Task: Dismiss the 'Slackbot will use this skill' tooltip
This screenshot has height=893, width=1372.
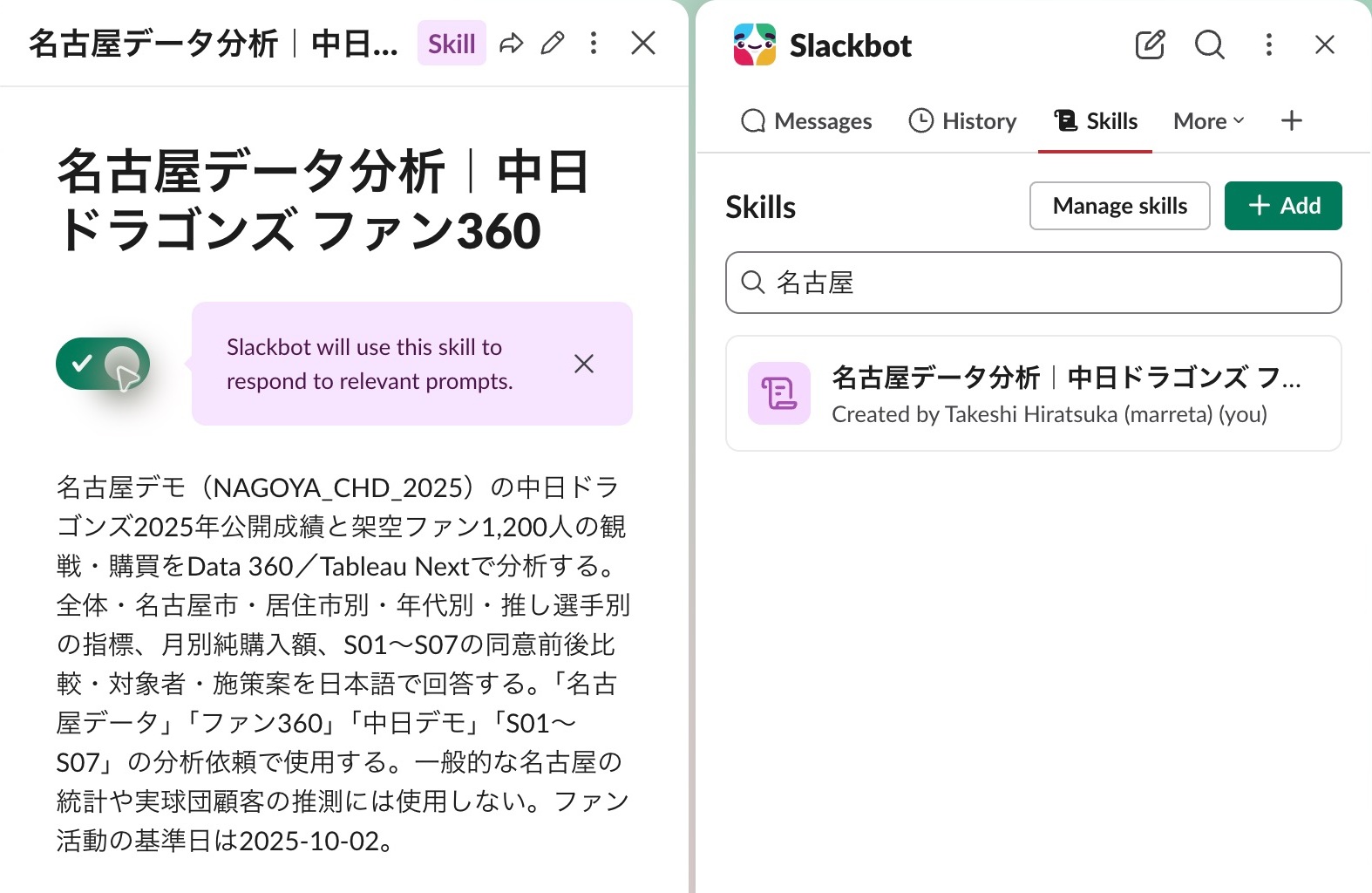Action: [x=584, y=364]
